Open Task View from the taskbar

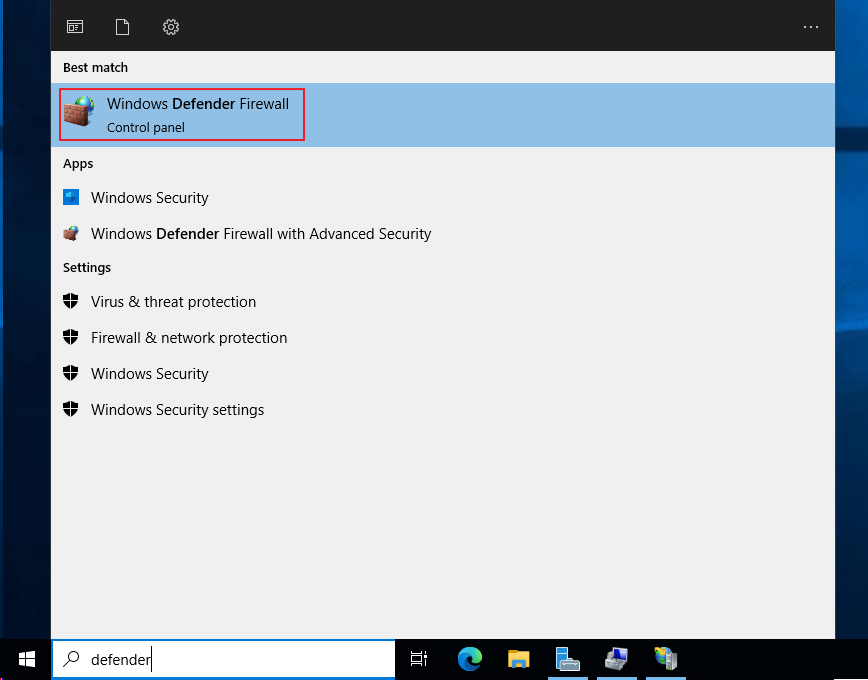419,659
